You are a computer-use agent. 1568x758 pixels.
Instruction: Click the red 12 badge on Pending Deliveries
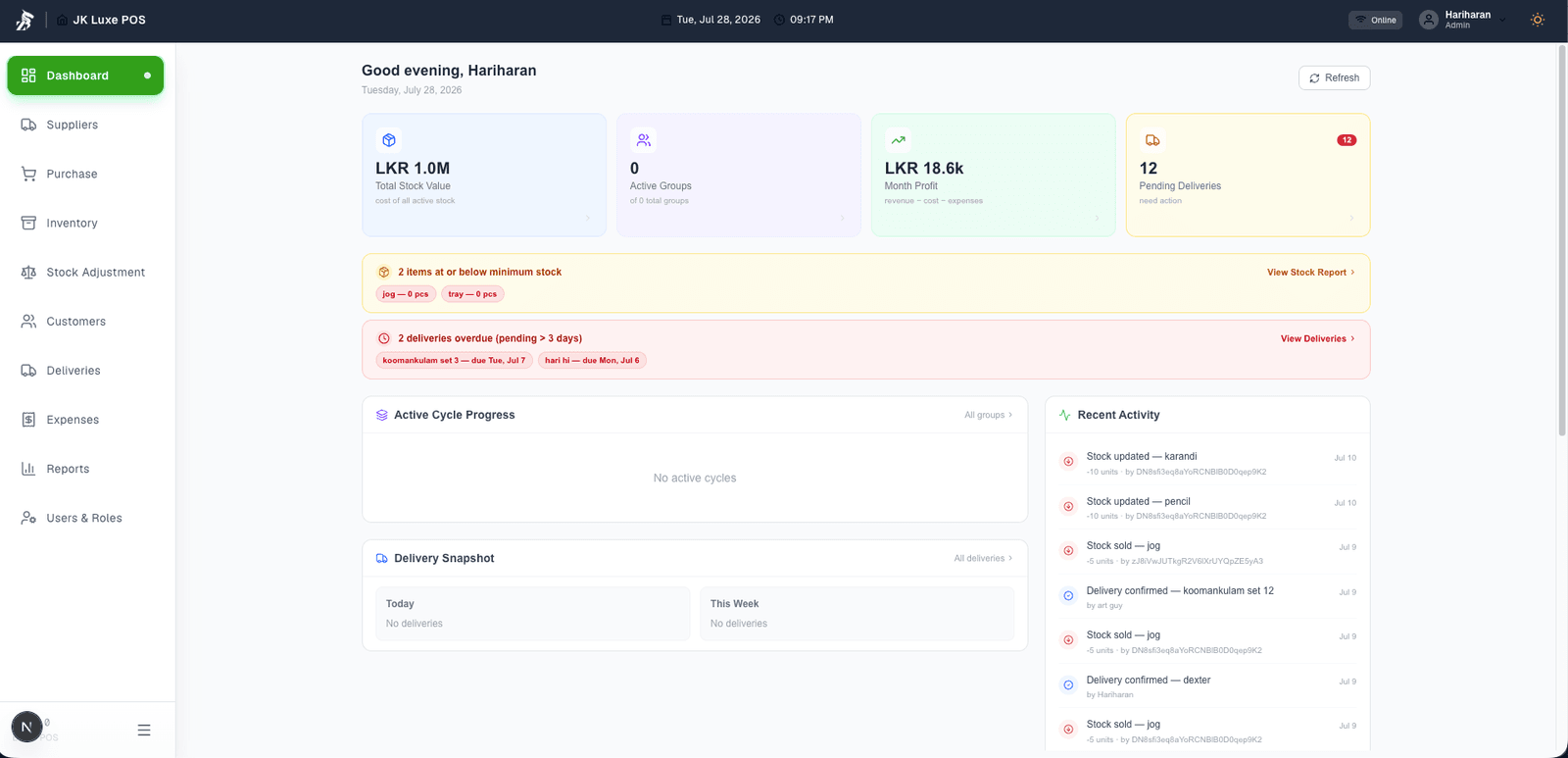pyautogui.click(x=1347, y=140)
